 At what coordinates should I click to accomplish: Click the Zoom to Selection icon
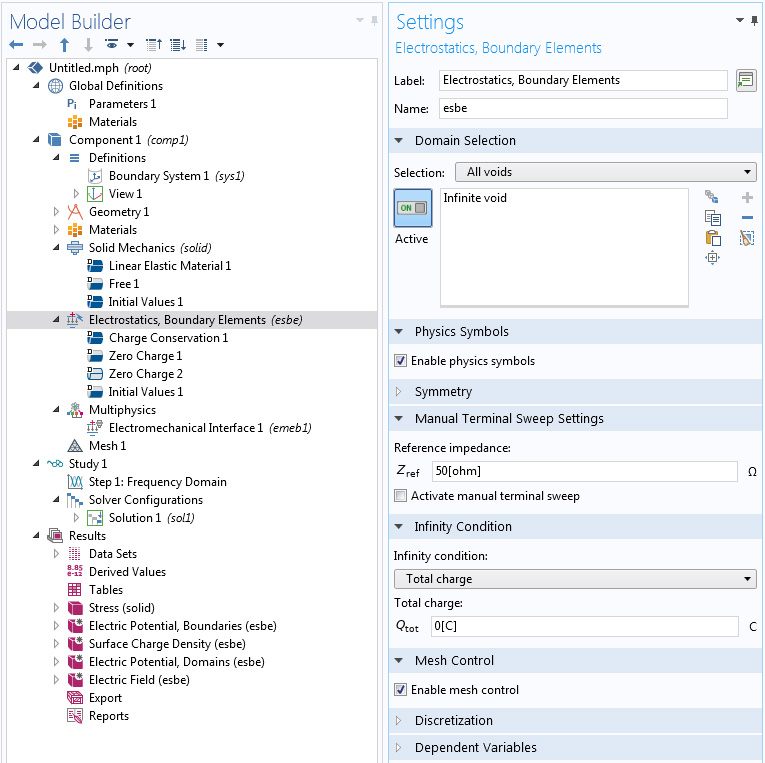tap(712, 258)
